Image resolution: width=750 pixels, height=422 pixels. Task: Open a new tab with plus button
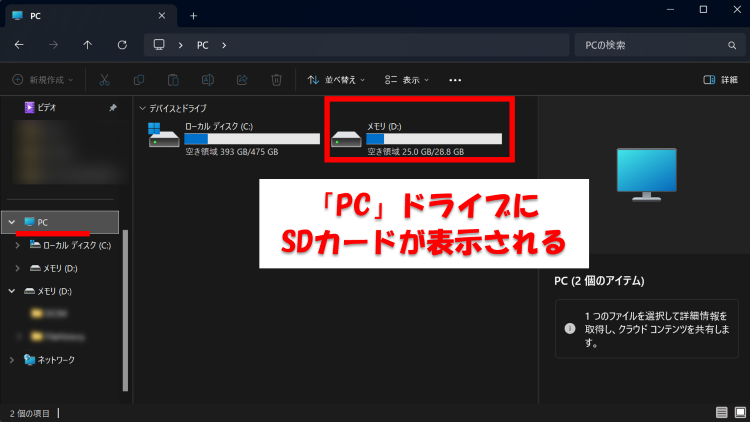click(193, 16)
